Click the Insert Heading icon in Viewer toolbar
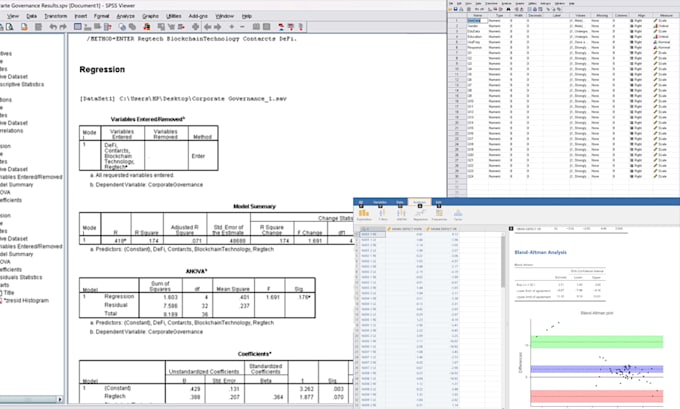Image resolution: width=680 pixels, height=409 pixels. click(281, 27)
